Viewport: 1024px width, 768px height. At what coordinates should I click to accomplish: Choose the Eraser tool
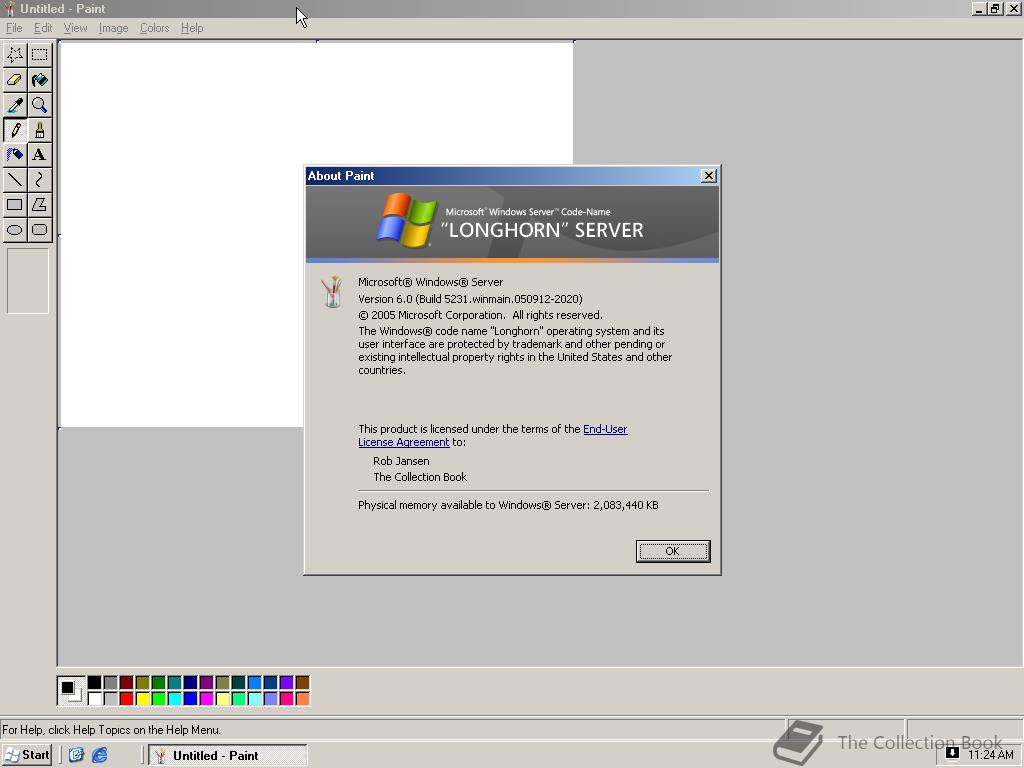15,80
